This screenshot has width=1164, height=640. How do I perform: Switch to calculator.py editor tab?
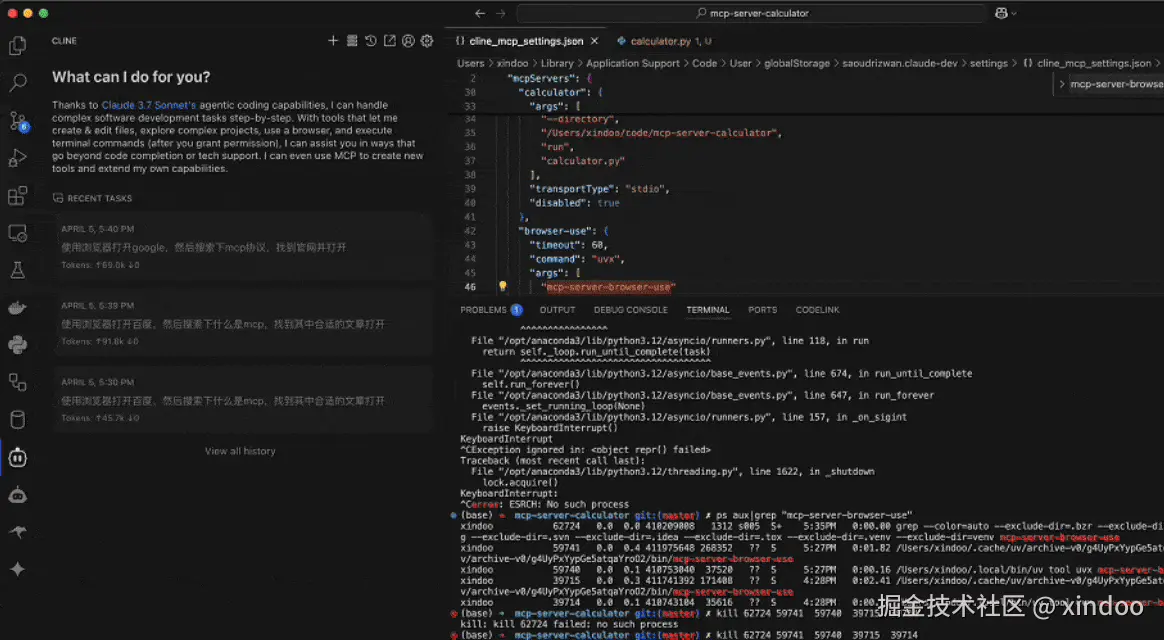(660, 41)
